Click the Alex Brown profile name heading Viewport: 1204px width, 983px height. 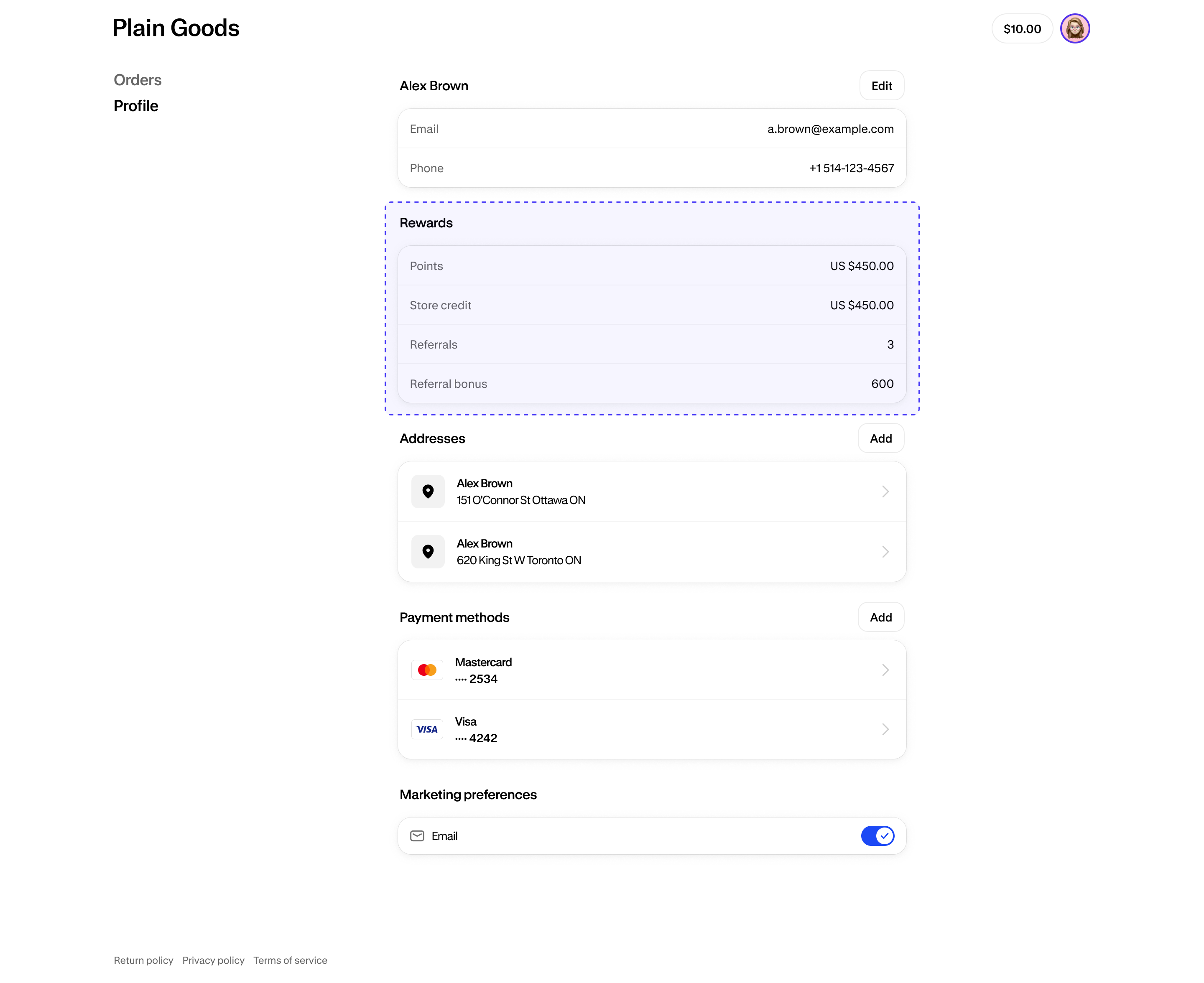434,86
